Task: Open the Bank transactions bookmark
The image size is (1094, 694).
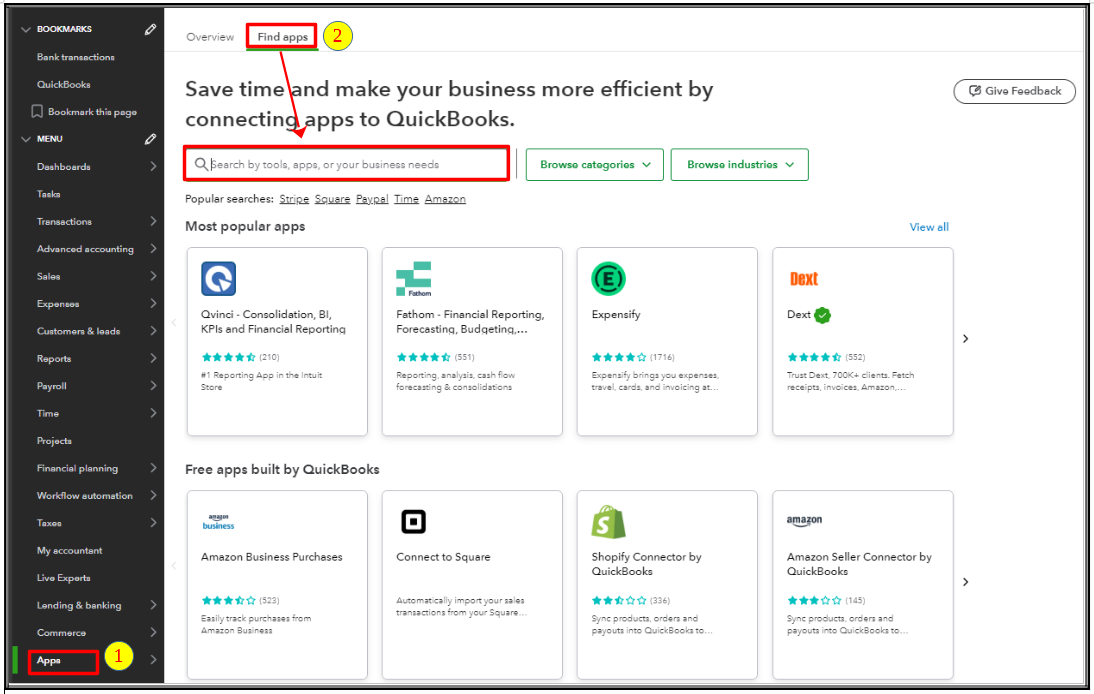Action: pos(76,57)
